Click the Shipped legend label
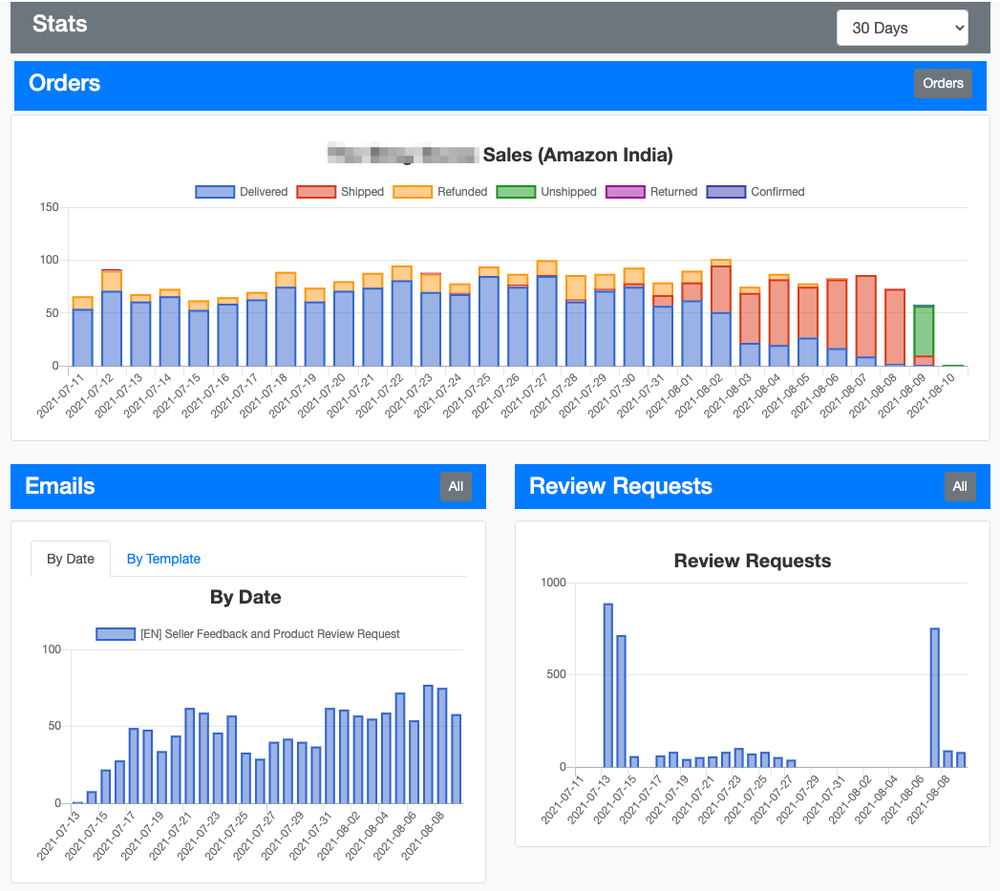Viewport: 1000px width, 891px height. pos(362,192)
